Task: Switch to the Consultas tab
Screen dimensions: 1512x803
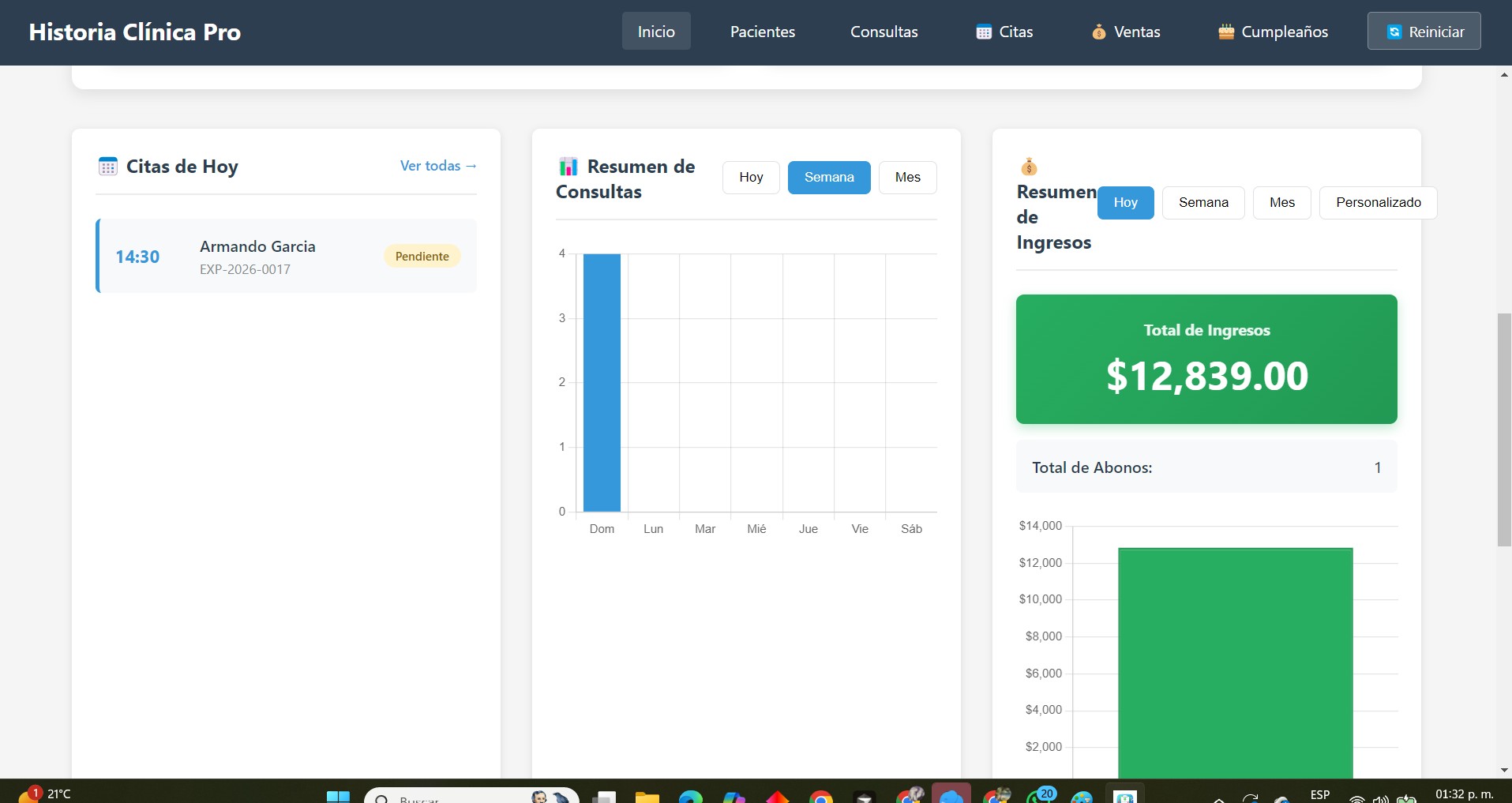Action: [x=884, y=32]
